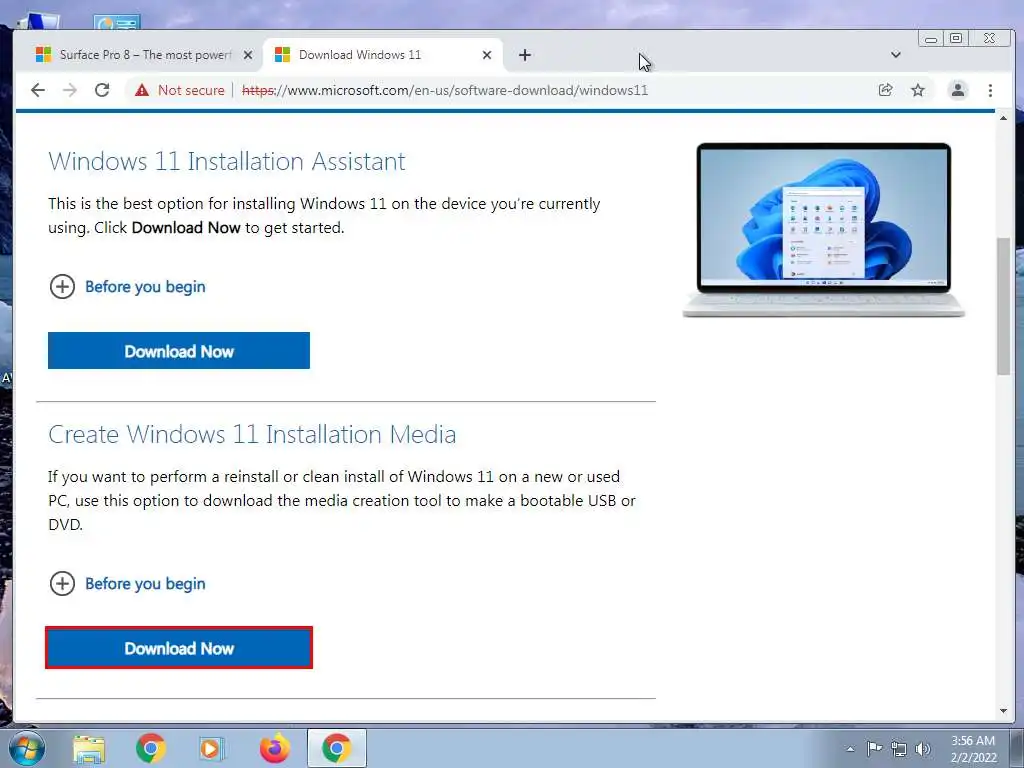Open the network tray icon

click(x=899, y=749)
